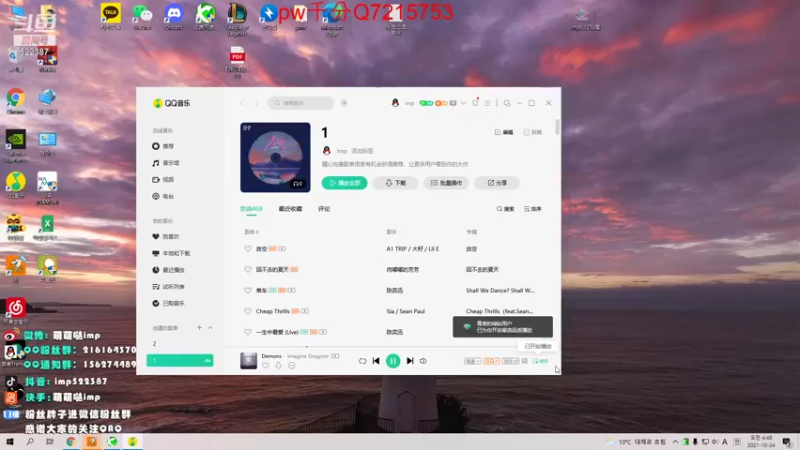800x450 pixels.
Task: Open the playback speed dropdown
Action: (x=472, y=361)
